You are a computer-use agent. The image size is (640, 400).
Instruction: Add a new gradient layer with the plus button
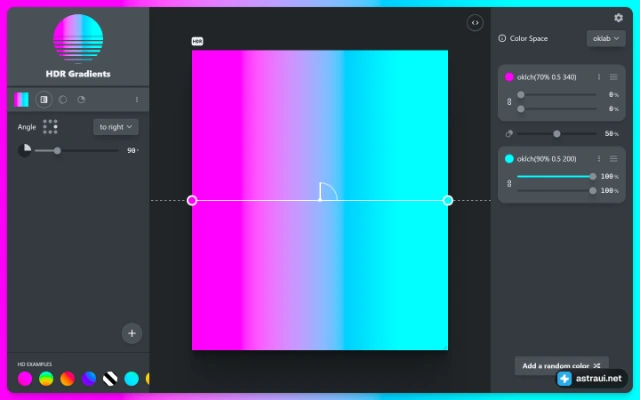[x=132, y=333]
